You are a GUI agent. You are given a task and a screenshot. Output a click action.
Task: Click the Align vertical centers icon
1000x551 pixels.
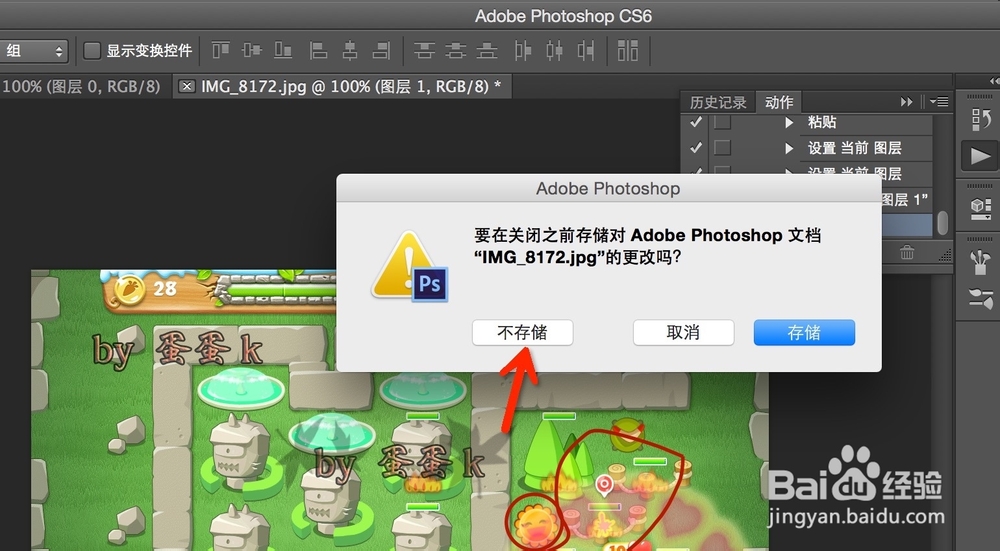click(252, 50)
